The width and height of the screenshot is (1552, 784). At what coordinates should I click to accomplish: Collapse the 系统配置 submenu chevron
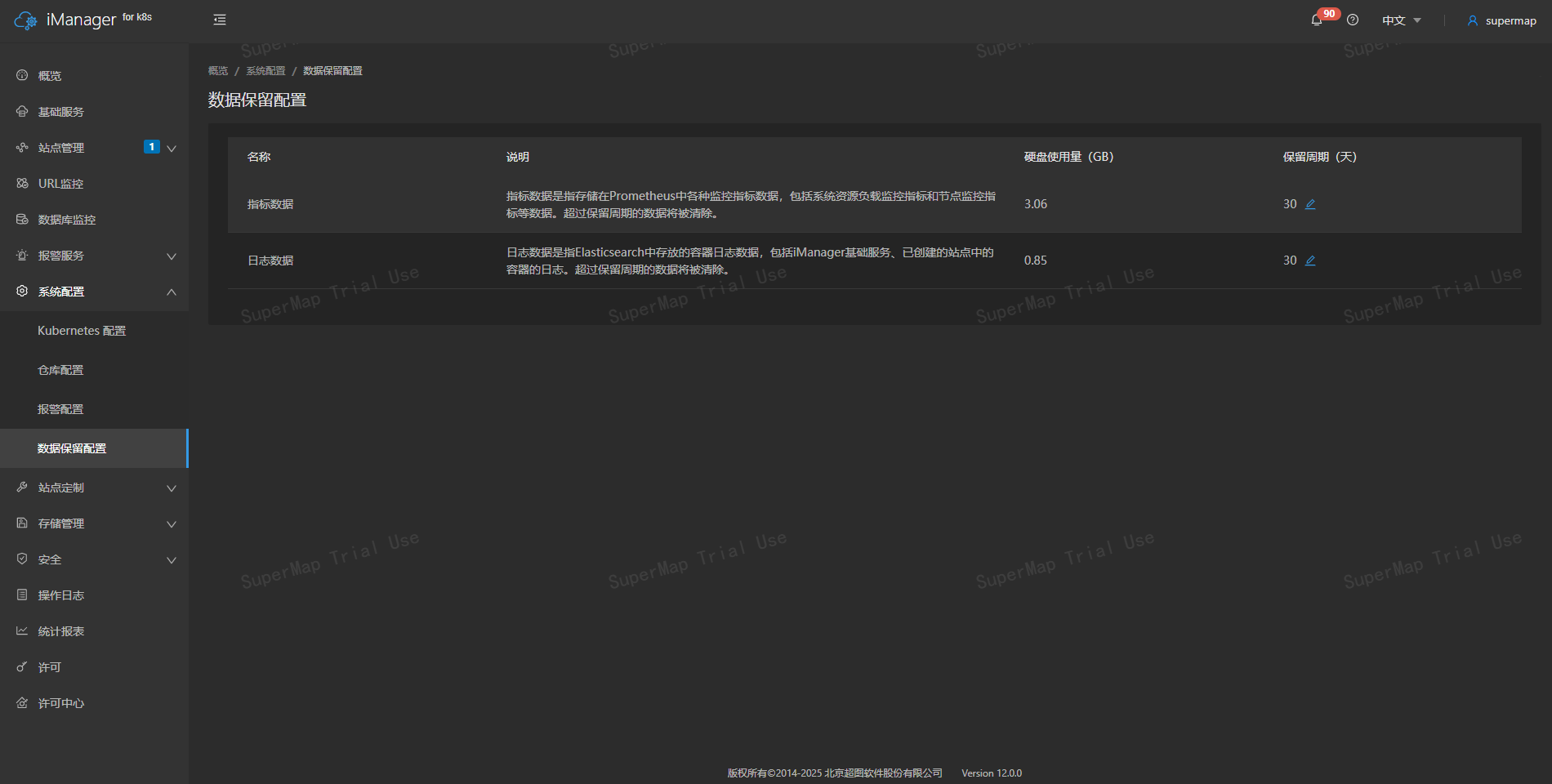[x=172, y=292]
